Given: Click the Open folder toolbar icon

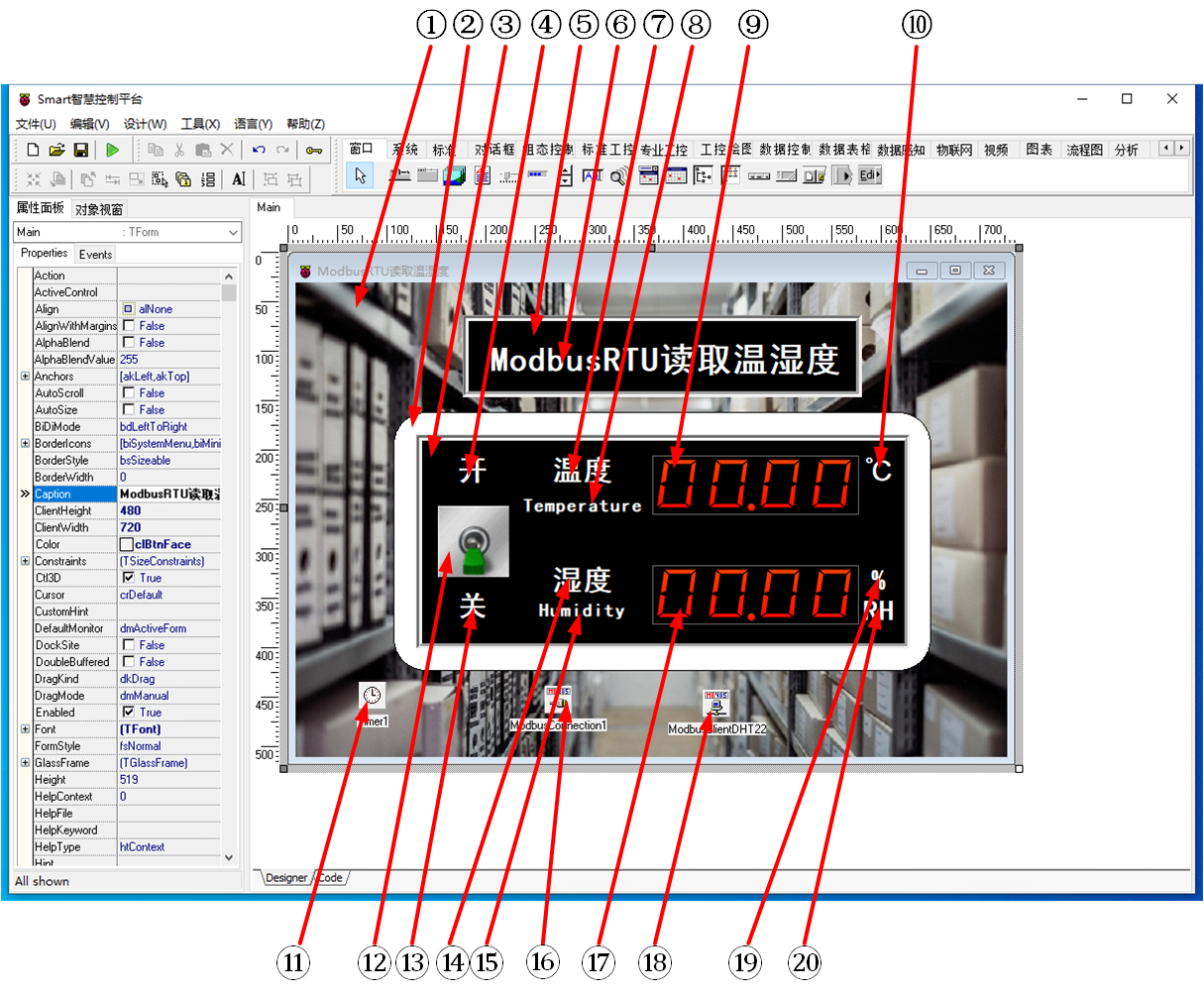Looking at the screenshot, I should click(56, 150).
